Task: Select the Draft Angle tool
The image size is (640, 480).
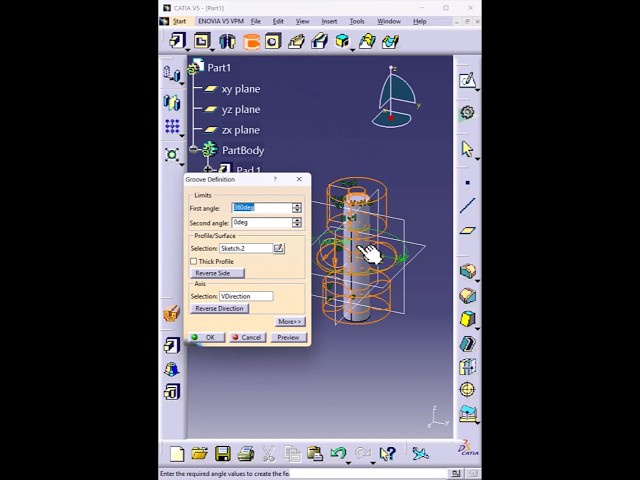Action: [x=468, y=319]
